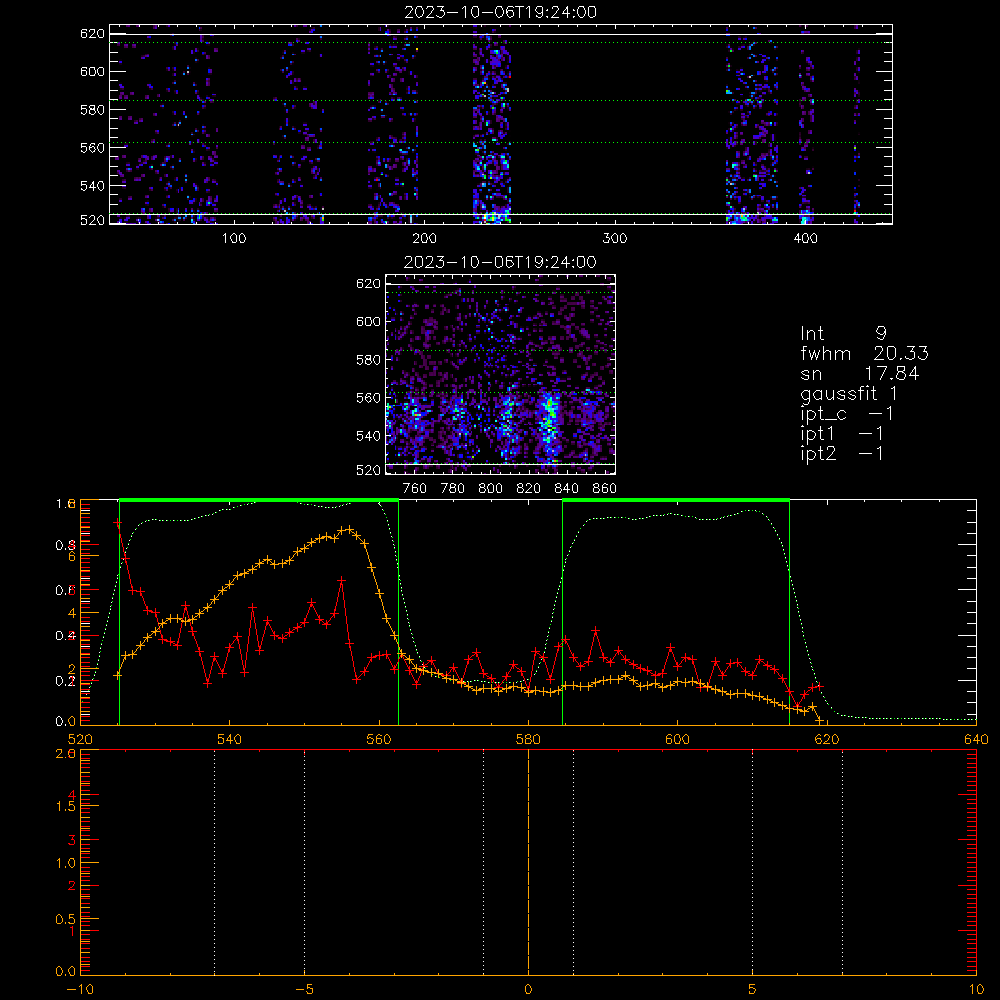The image size is (1000, 1000).
Task: Click the timestamp title above the small middle image
Action: [x=500, y=262]
